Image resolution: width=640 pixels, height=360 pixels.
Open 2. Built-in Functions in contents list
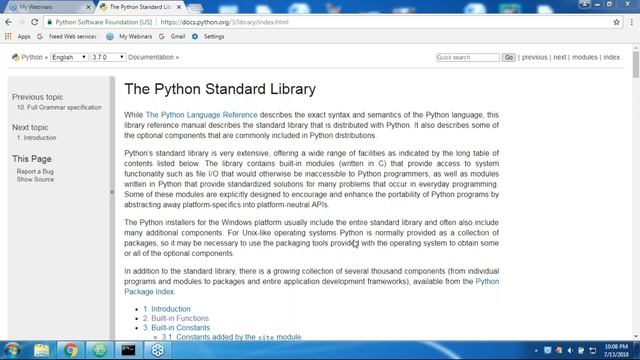[x=176, y=318]
